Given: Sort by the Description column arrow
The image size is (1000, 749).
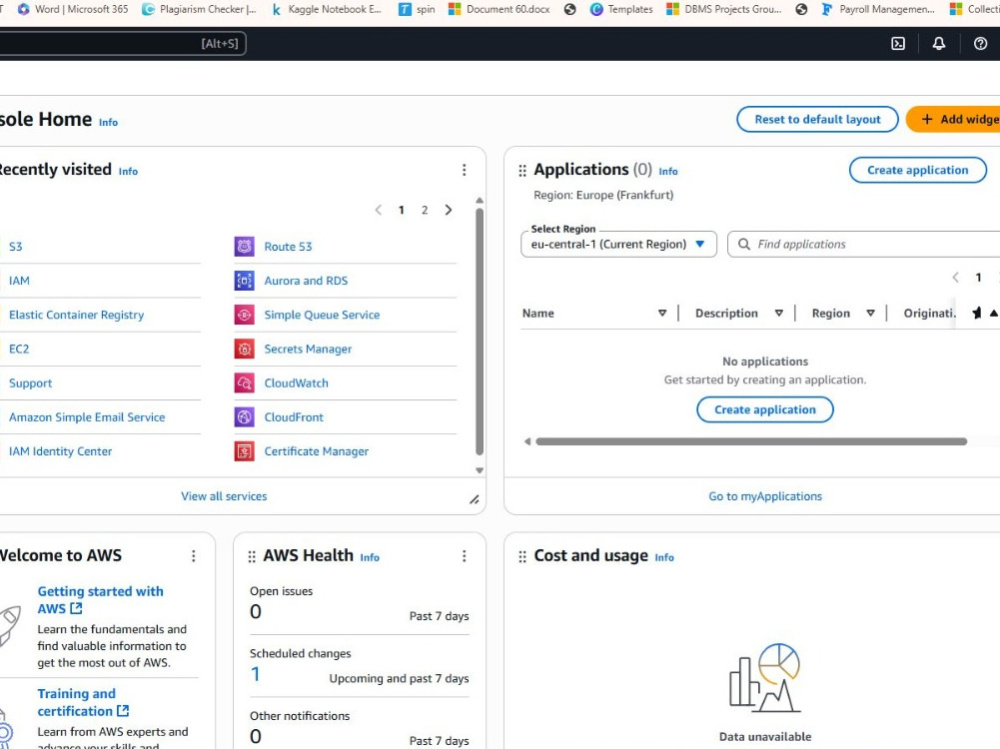Looking at the screenshot, I should 779,313.
